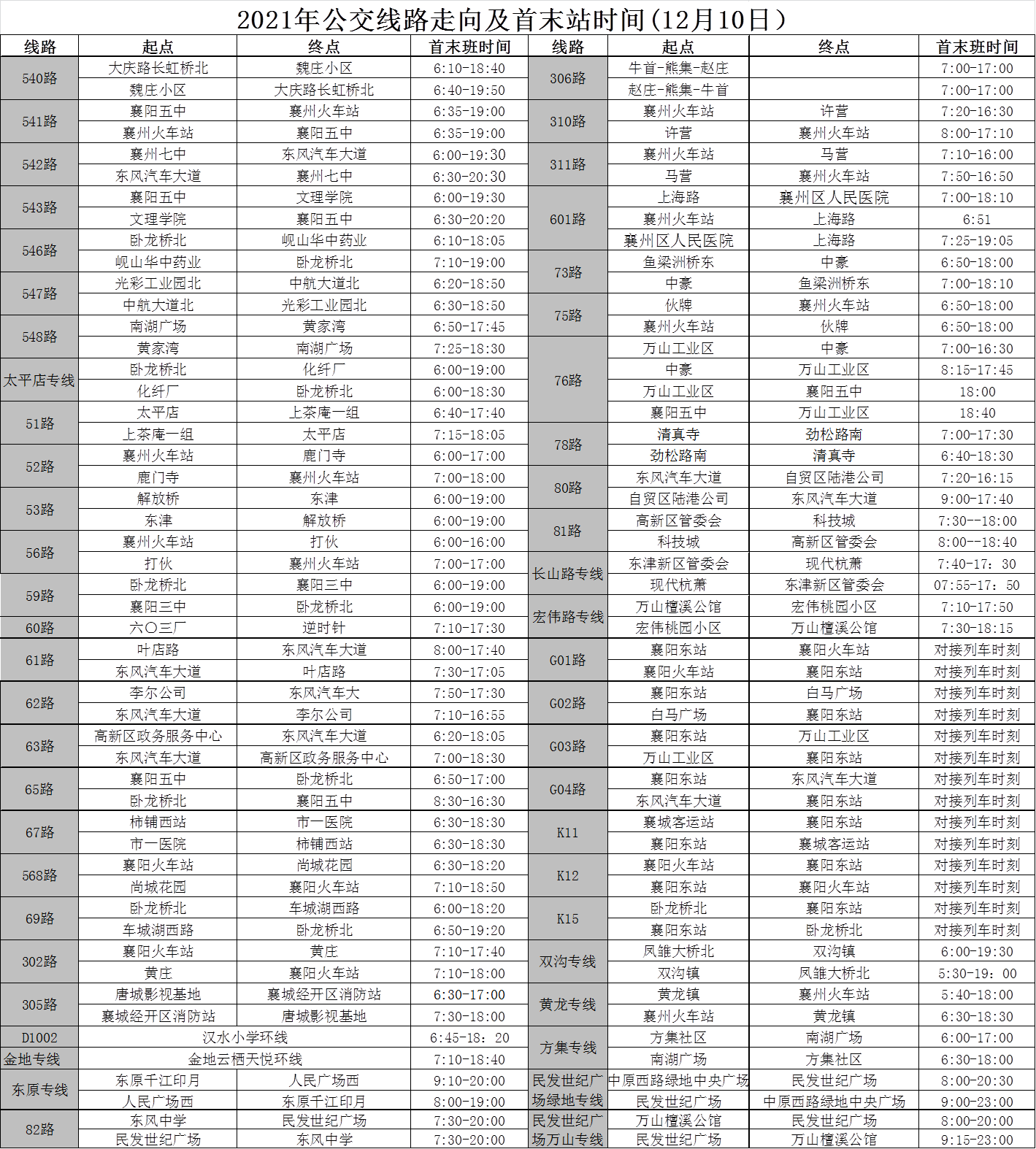Select the 540路 route cell

click(39, 79)
